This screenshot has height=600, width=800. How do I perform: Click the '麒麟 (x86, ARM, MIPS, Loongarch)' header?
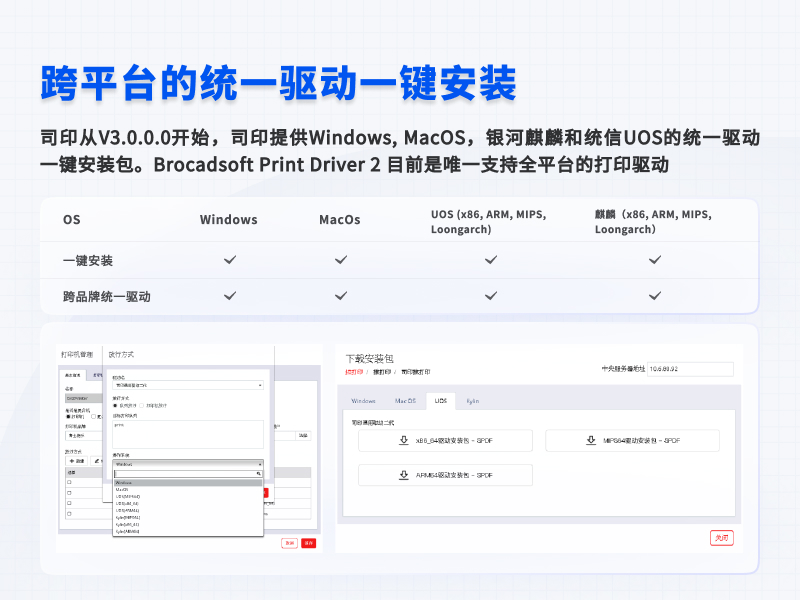pos(654,222)
